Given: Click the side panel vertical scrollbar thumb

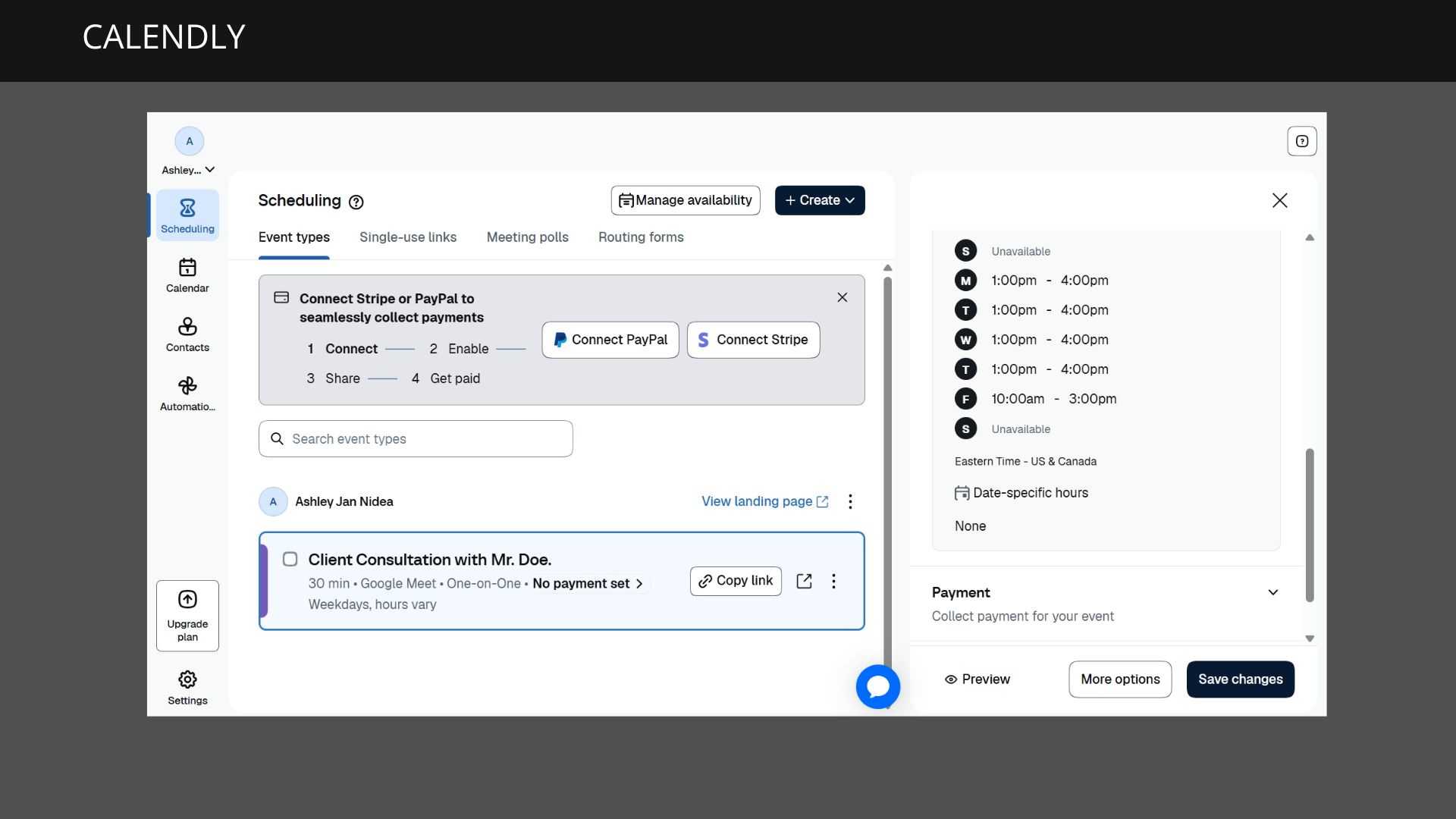Looking at the screenshot, I should [x=1310, y=525].
